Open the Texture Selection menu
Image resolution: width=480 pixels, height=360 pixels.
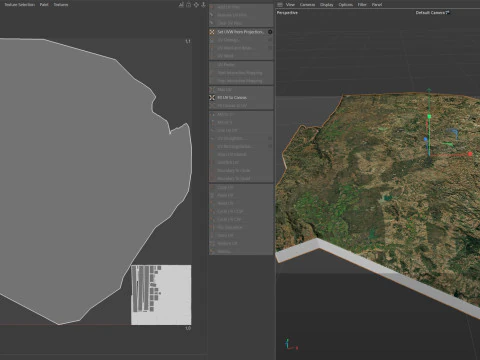click(x=20, y=5)
